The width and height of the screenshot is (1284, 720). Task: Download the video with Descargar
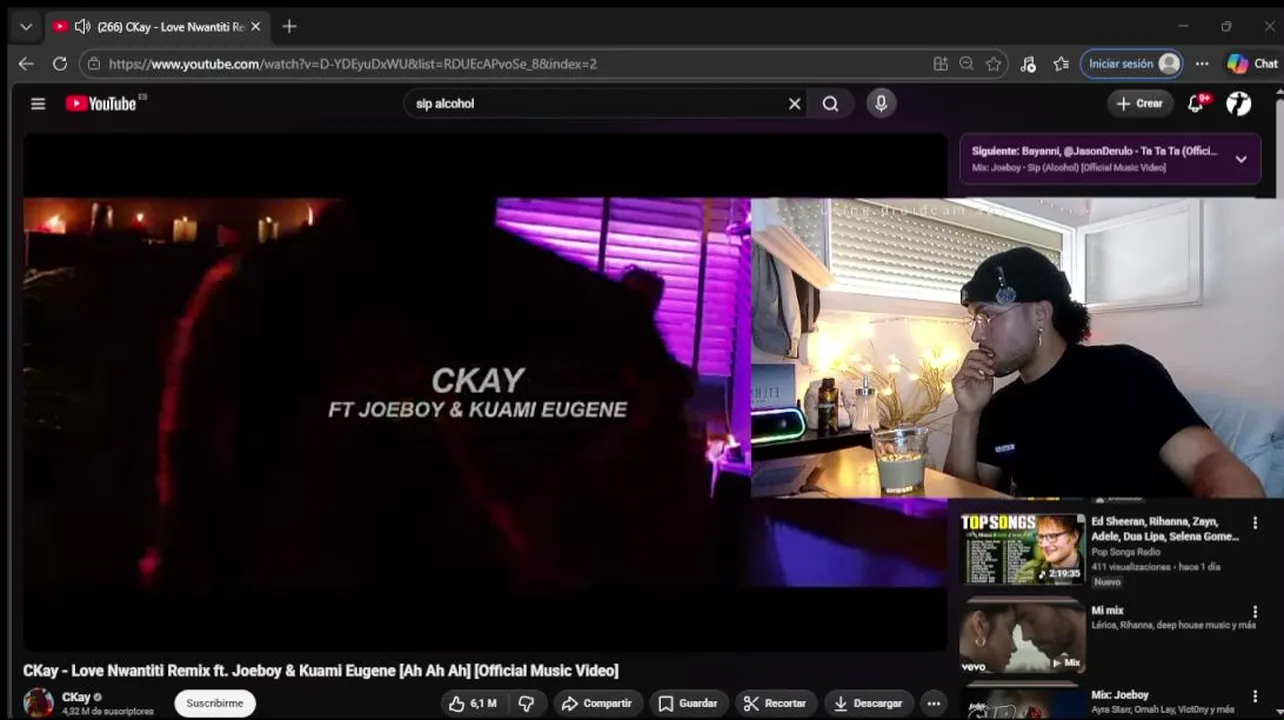[x=868, y=703]
